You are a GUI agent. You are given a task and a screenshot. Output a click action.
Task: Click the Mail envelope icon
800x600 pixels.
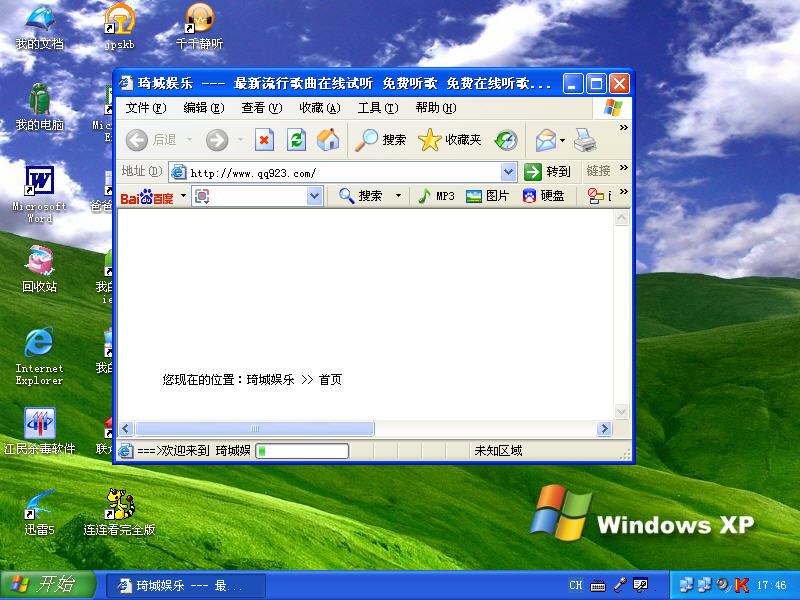click(545, 140)
